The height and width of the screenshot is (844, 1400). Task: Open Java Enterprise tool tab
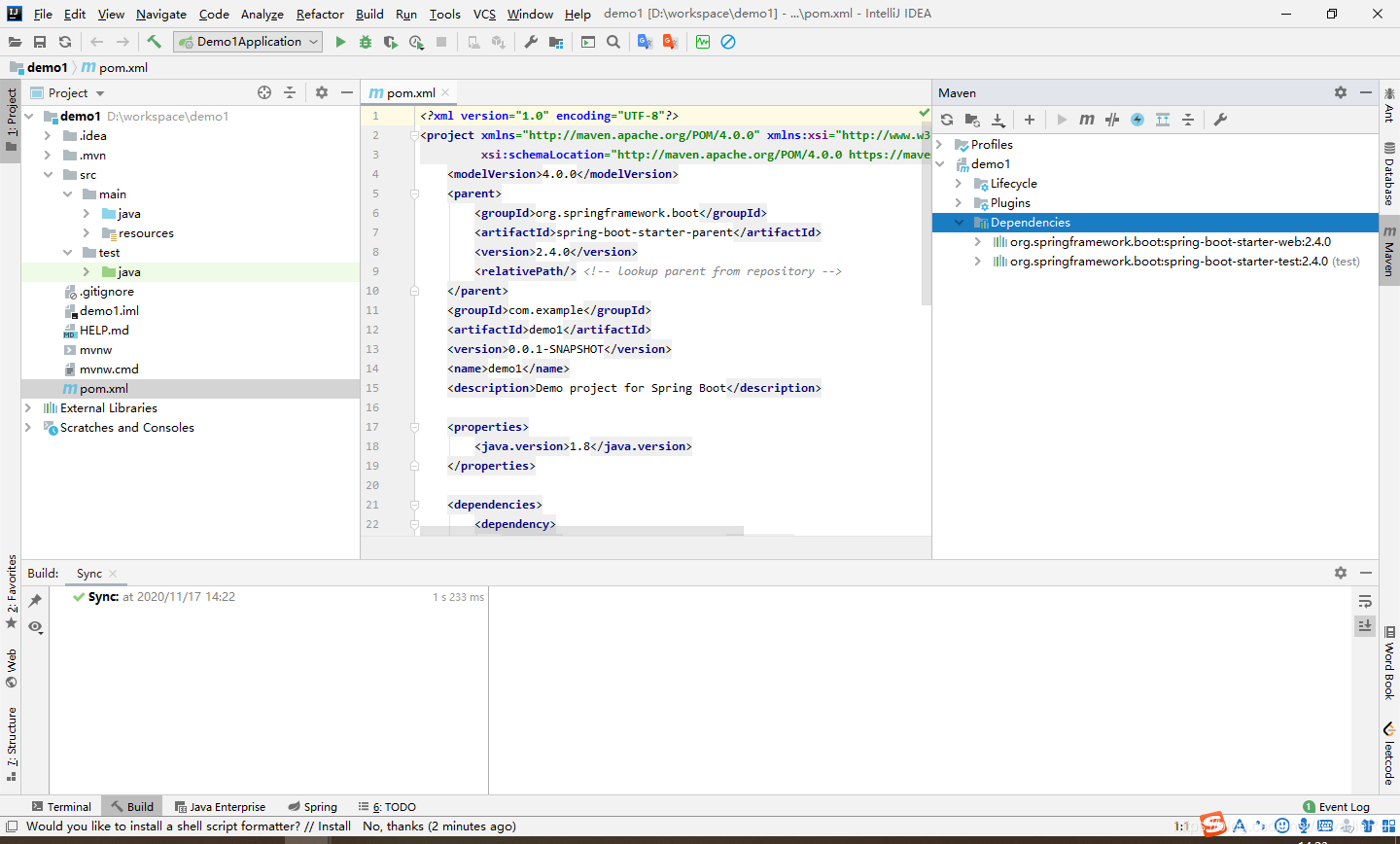click(220, 807)
